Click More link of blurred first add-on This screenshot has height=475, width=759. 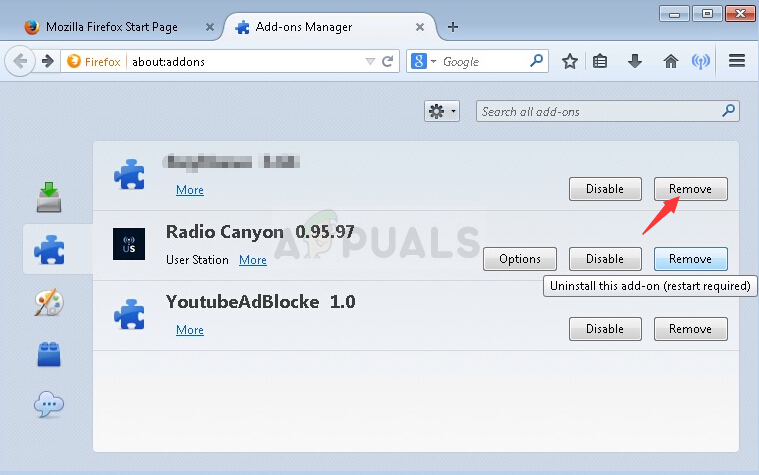click(x=190, y=190)
